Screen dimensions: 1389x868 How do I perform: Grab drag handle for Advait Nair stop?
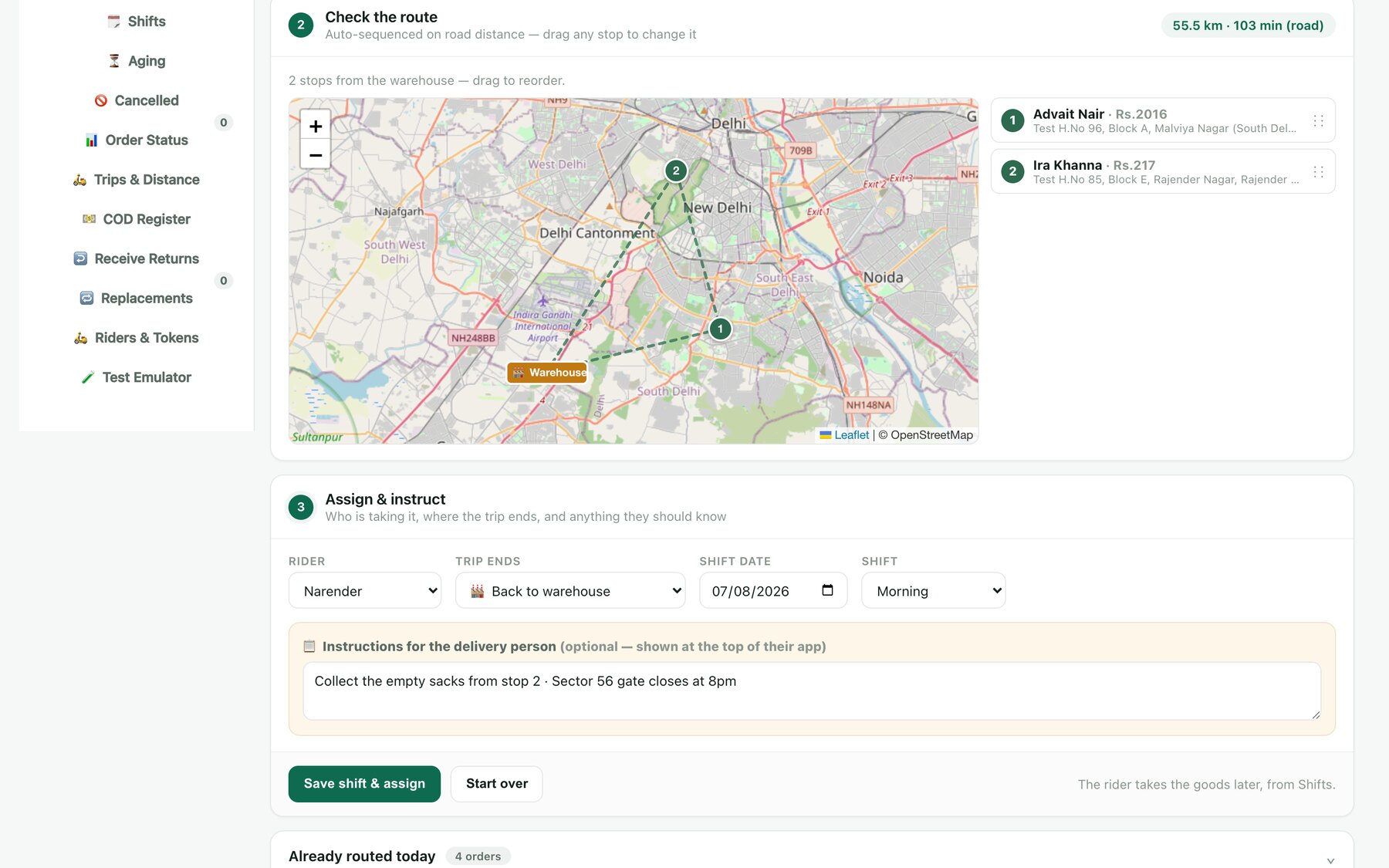(x=1318, y=120)
